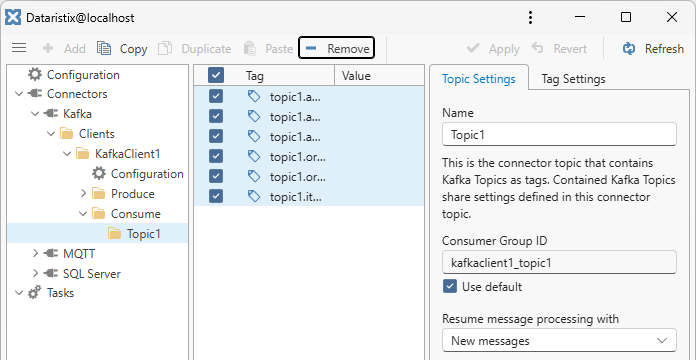Viewport: 696px width, 360px height.
Task: Select the KafkaClient1 folder
Action: click(118, 154)
